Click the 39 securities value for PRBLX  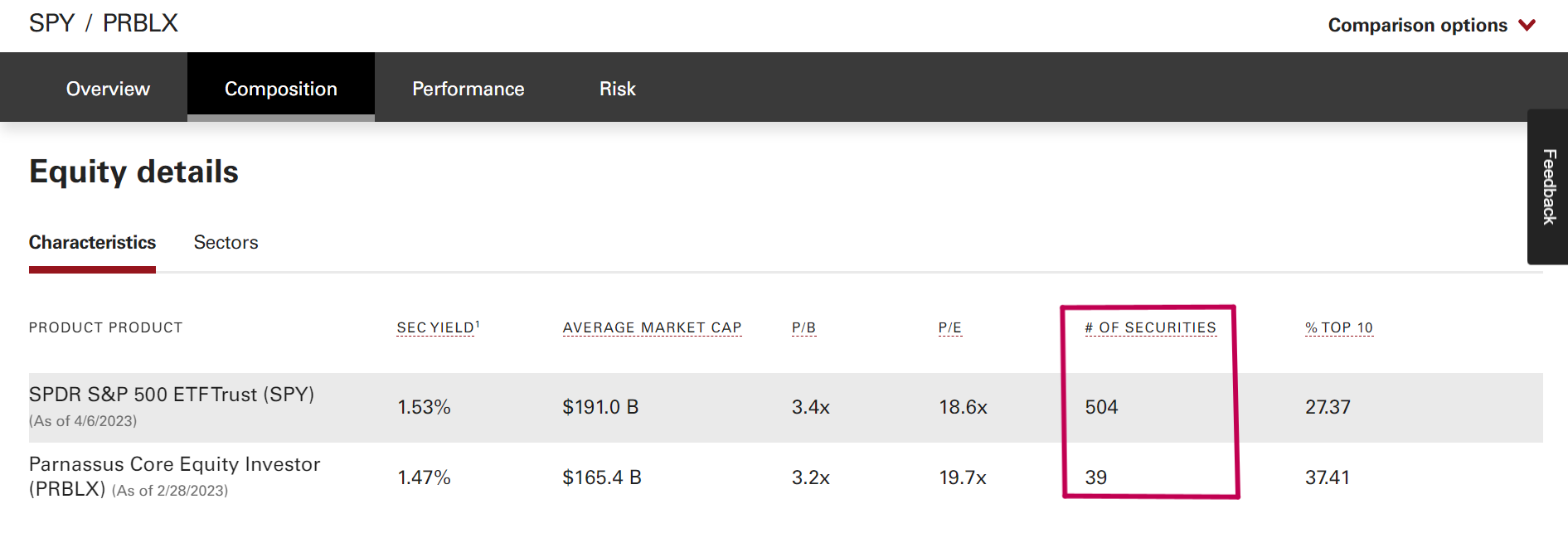tap(1095, 477)
